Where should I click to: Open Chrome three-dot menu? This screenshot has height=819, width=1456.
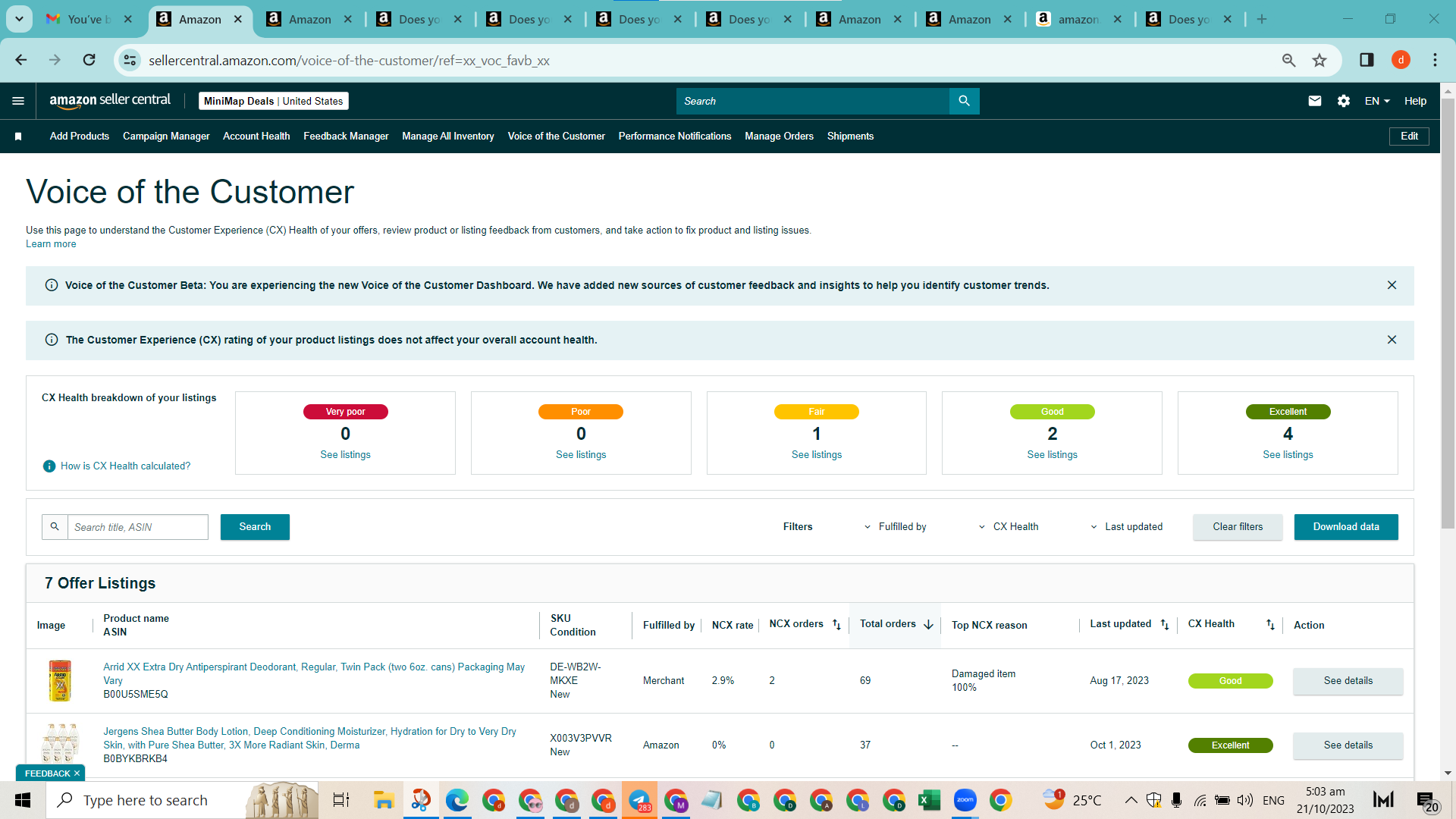pos(1435,60)
